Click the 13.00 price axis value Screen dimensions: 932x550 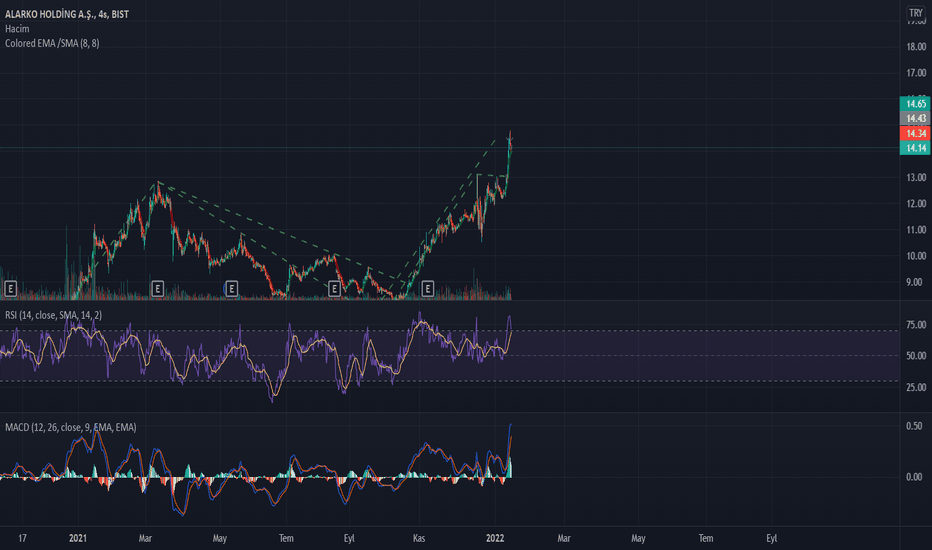pyautogui.click(x=916, y=177)
